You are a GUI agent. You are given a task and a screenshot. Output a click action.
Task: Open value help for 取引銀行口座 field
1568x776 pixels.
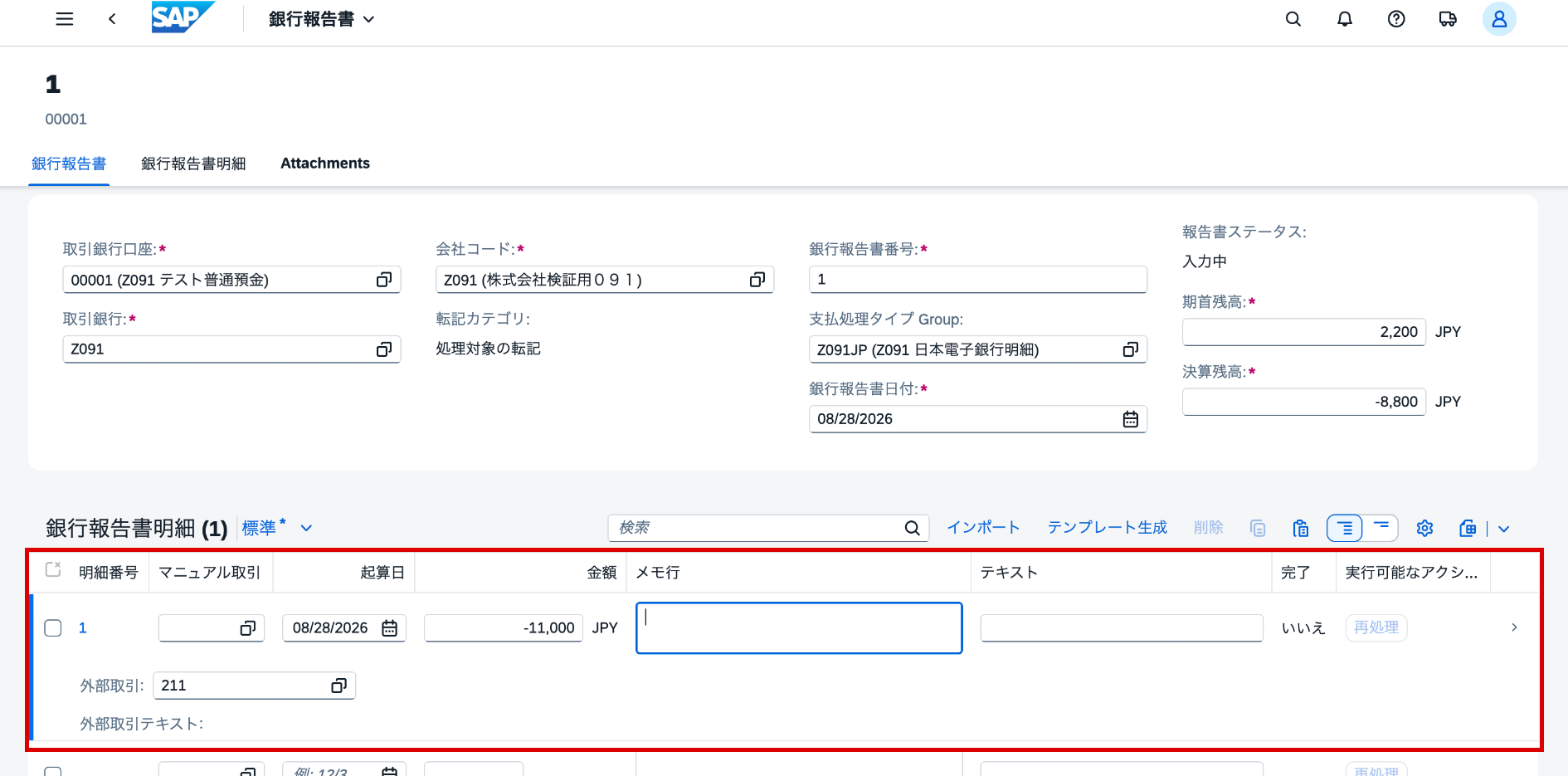tap(384, 280)
